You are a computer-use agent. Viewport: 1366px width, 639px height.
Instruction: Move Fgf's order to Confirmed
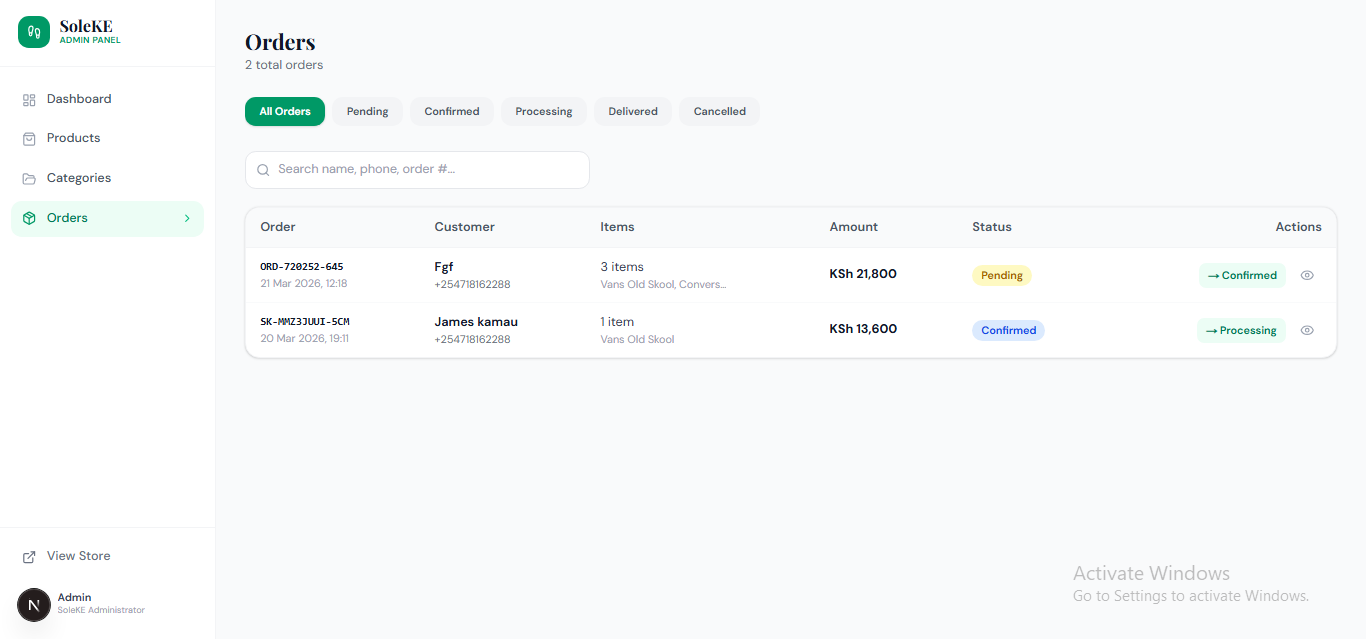point(1242,275)
